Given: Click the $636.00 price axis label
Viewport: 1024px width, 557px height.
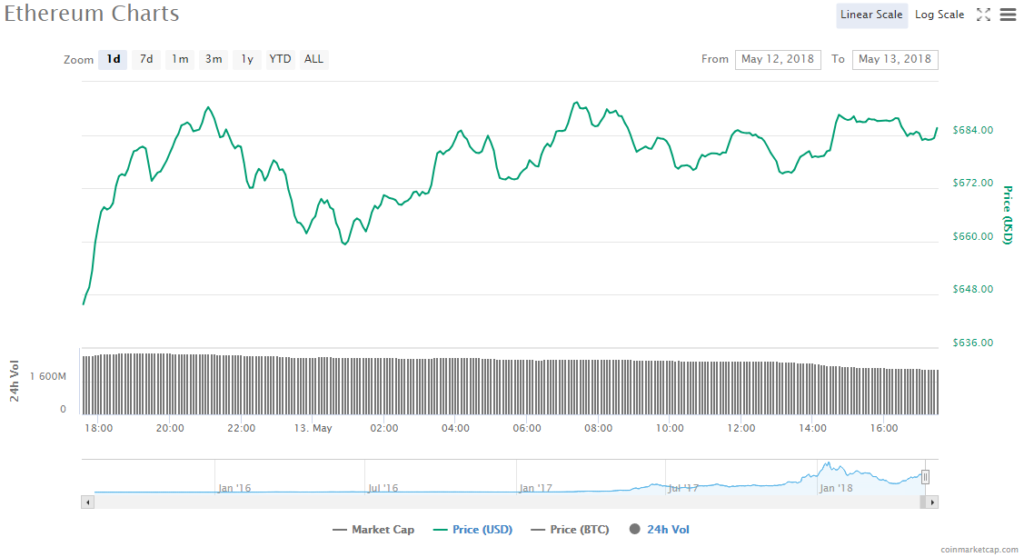Looking at the screenshot, I should click(x=972, y=343).
